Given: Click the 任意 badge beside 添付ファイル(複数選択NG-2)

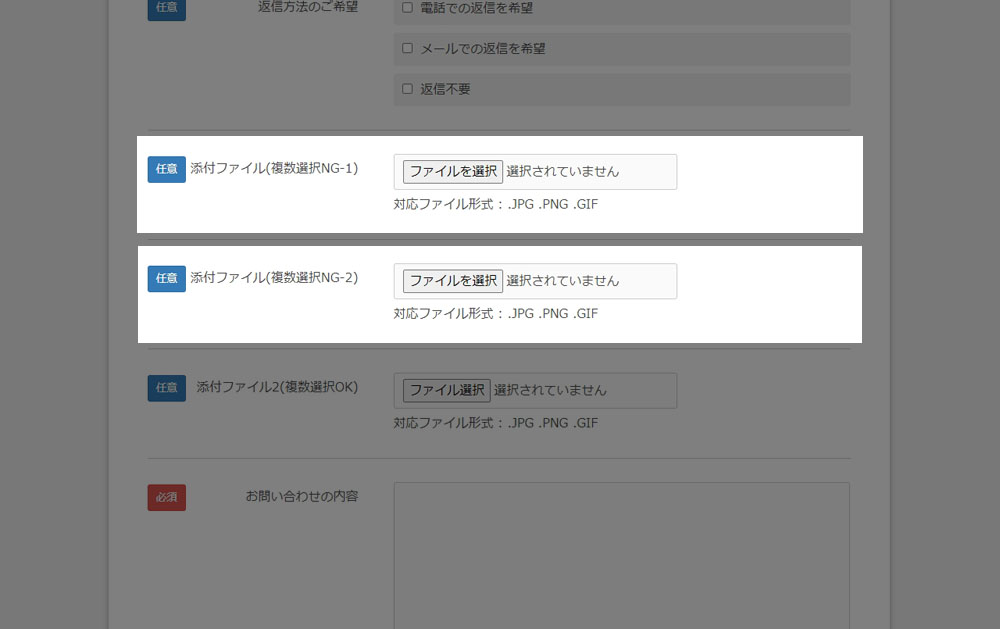Looking at the screenshot, I should [x=166, y=278].
